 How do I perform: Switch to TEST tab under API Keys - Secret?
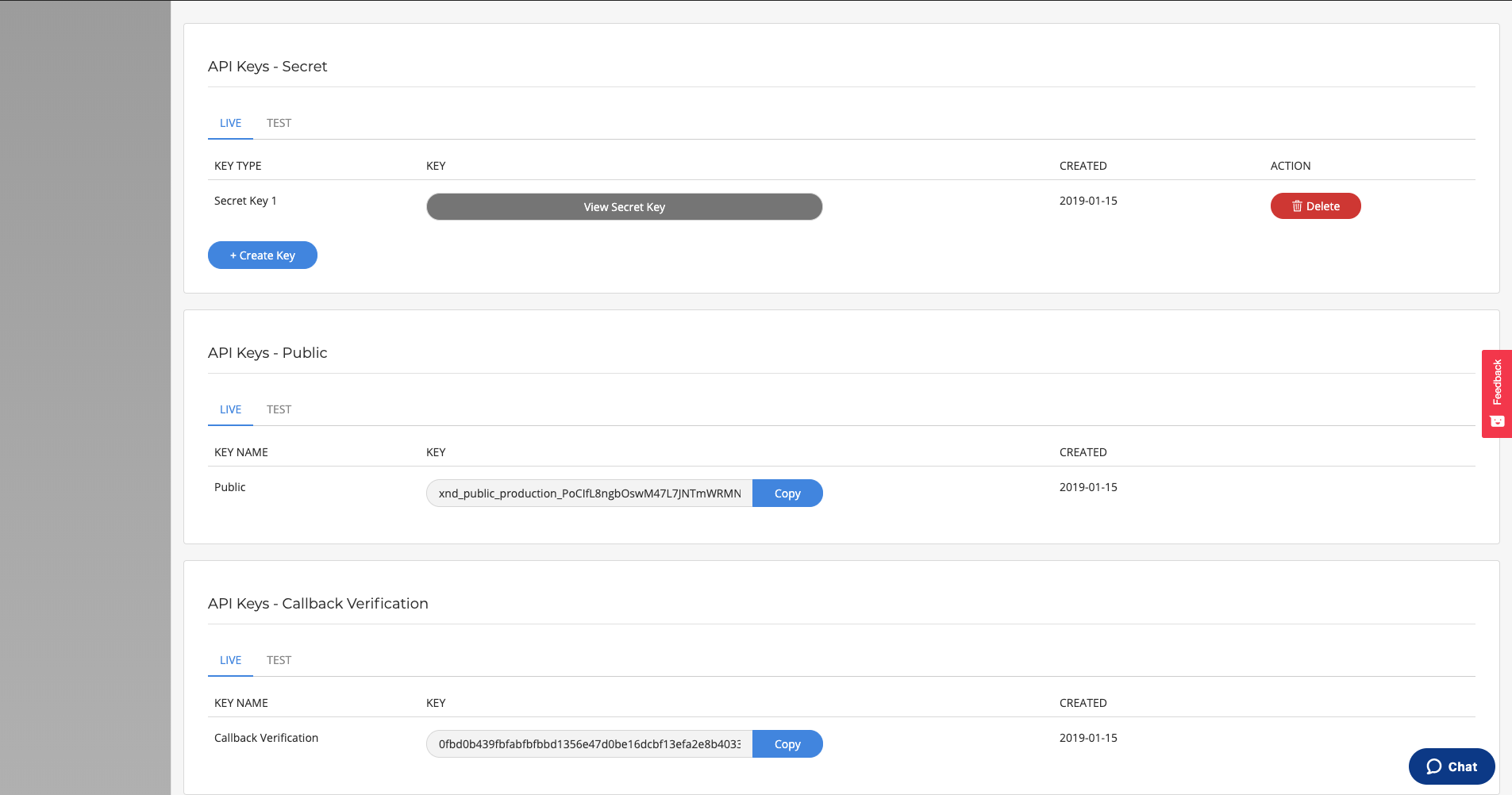coord(279,123)
